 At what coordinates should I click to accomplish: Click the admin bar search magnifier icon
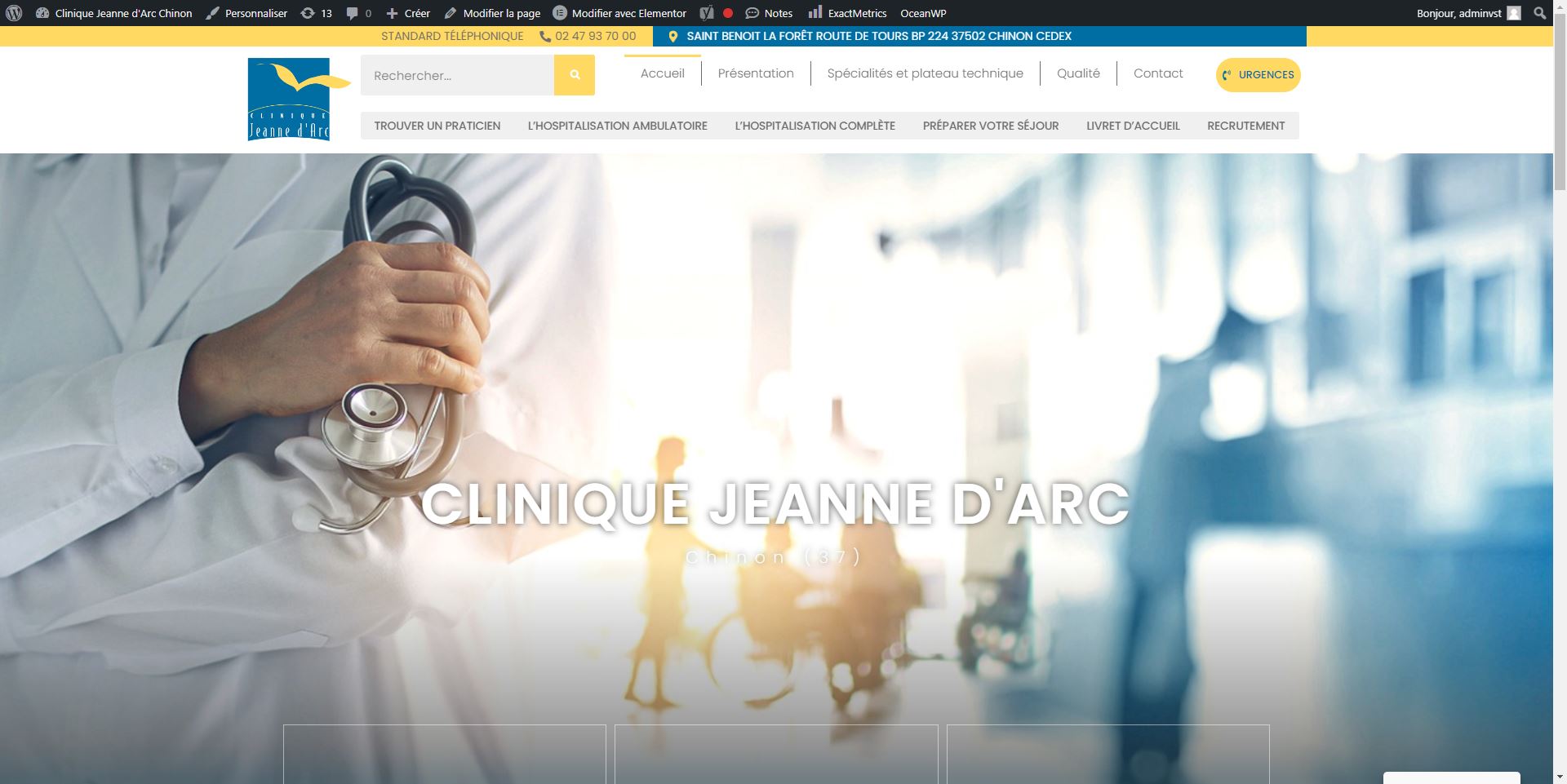click(x=1539, y=13)
